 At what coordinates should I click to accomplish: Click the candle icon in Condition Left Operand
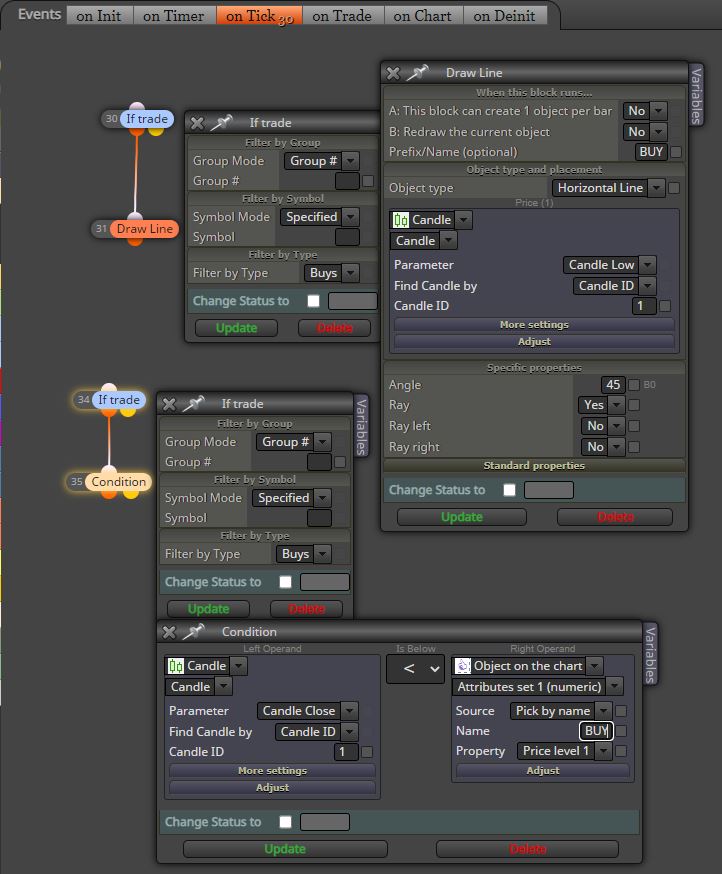176,666
